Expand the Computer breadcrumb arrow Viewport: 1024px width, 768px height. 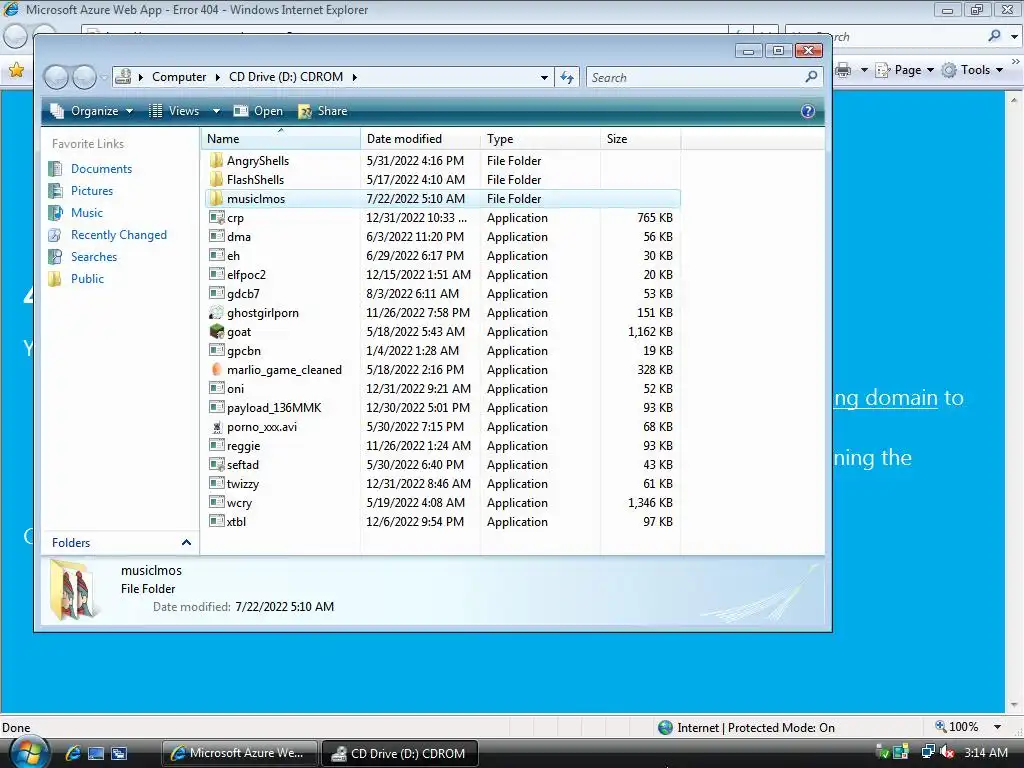218,77
